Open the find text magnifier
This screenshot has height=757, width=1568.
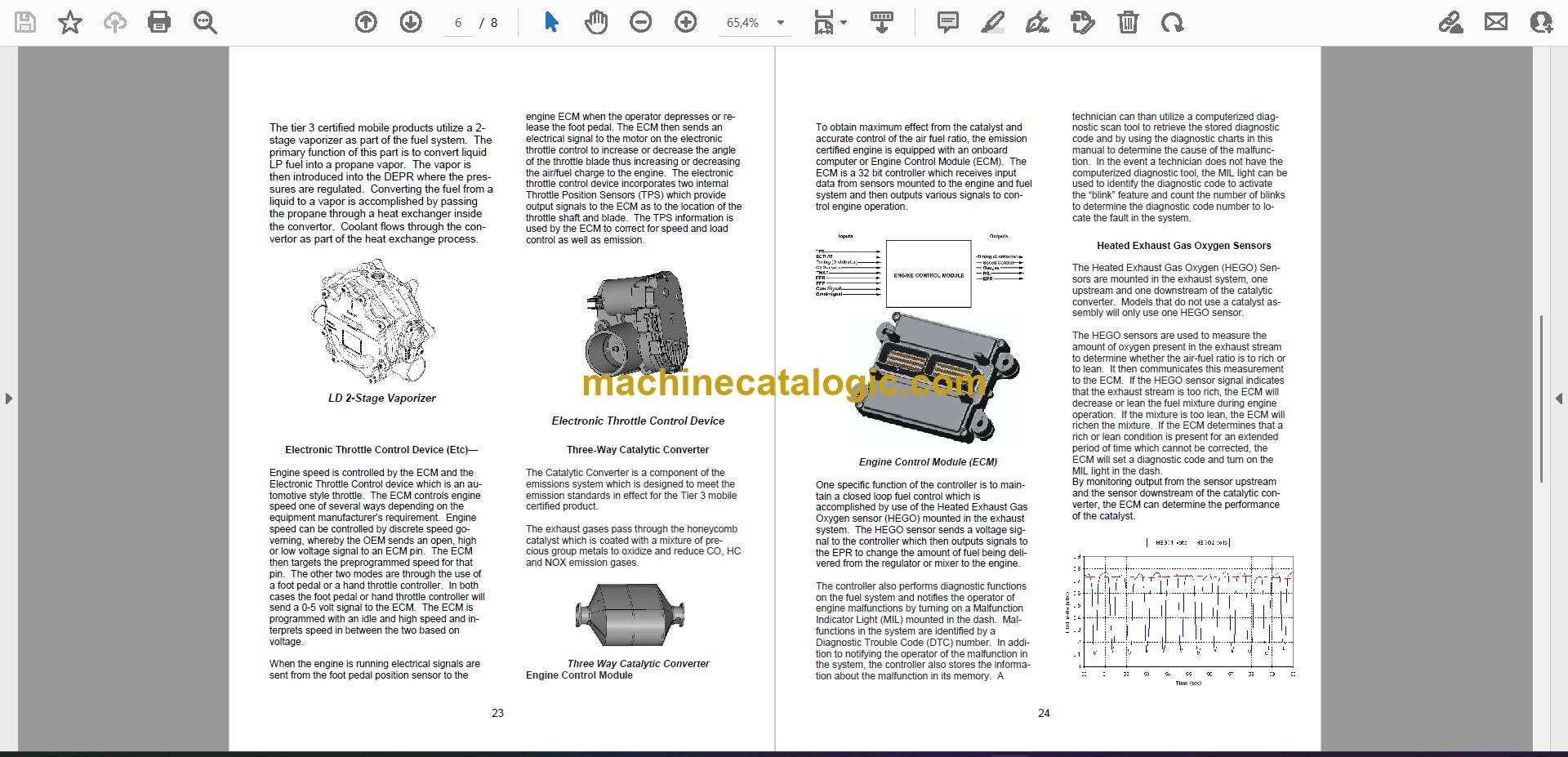tap(205, 22)
